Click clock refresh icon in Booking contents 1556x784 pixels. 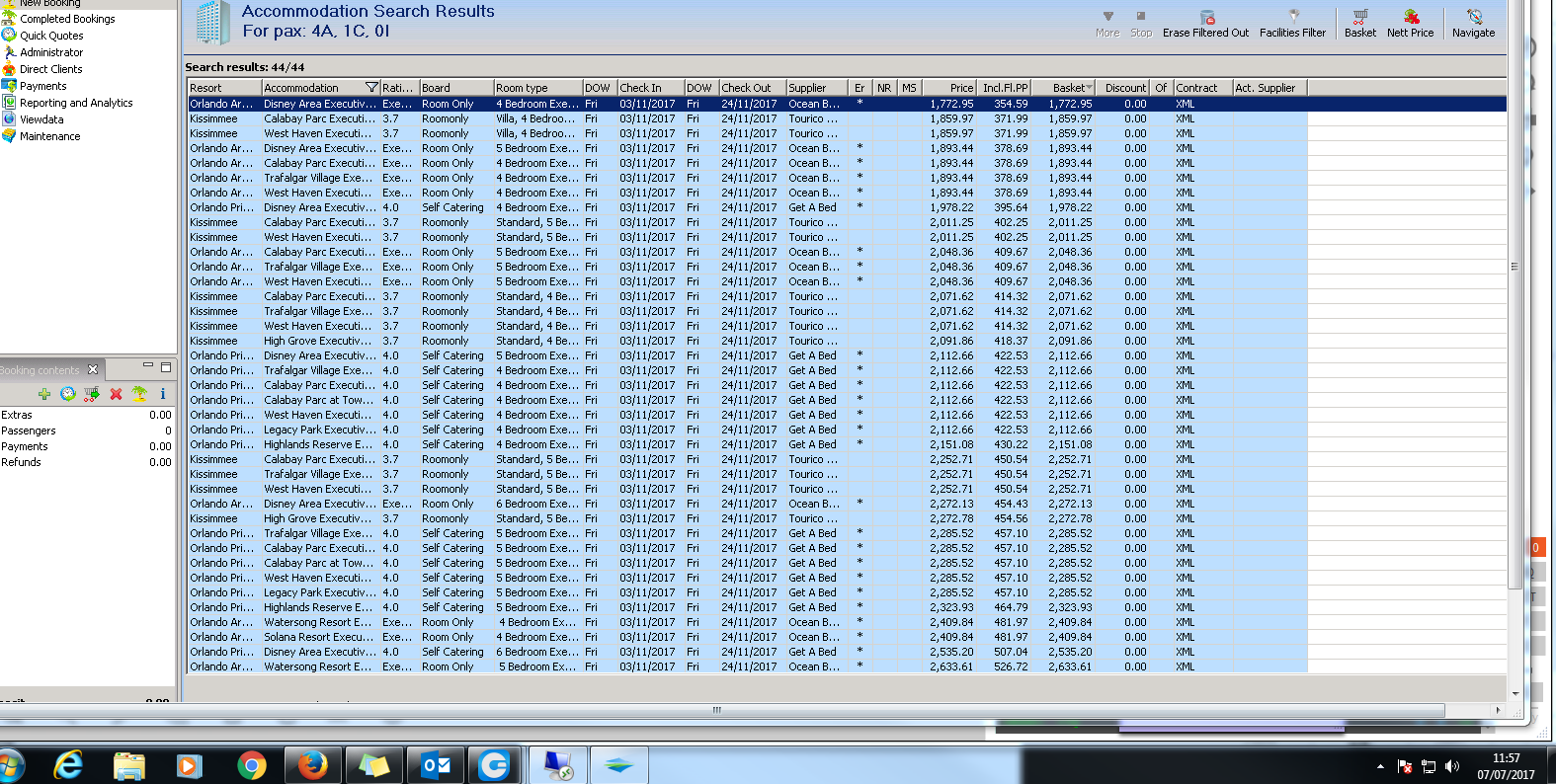[68, 394]
